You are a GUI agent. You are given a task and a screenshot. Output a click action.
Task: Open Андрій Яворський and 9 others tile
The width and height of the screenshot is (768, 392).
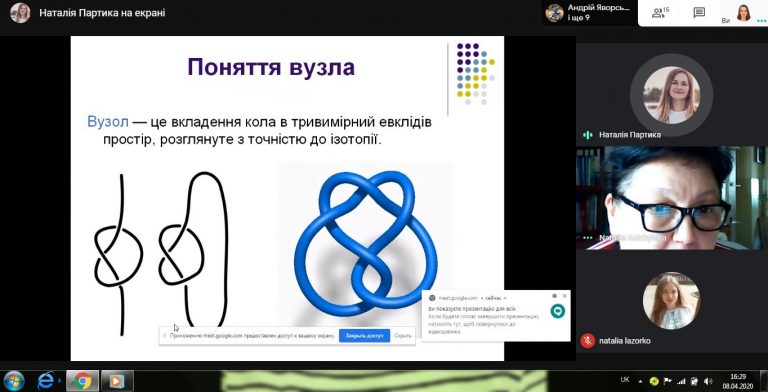click(x=589, y=13)
